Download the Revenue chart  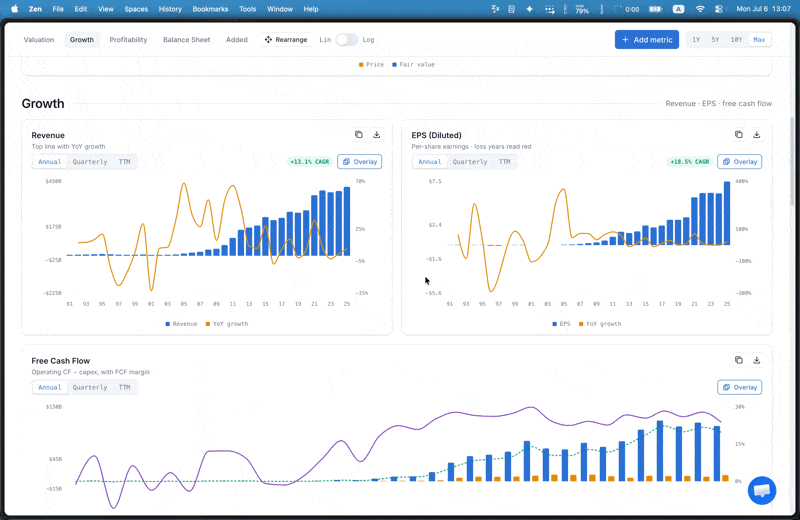(x=377, y=135)
